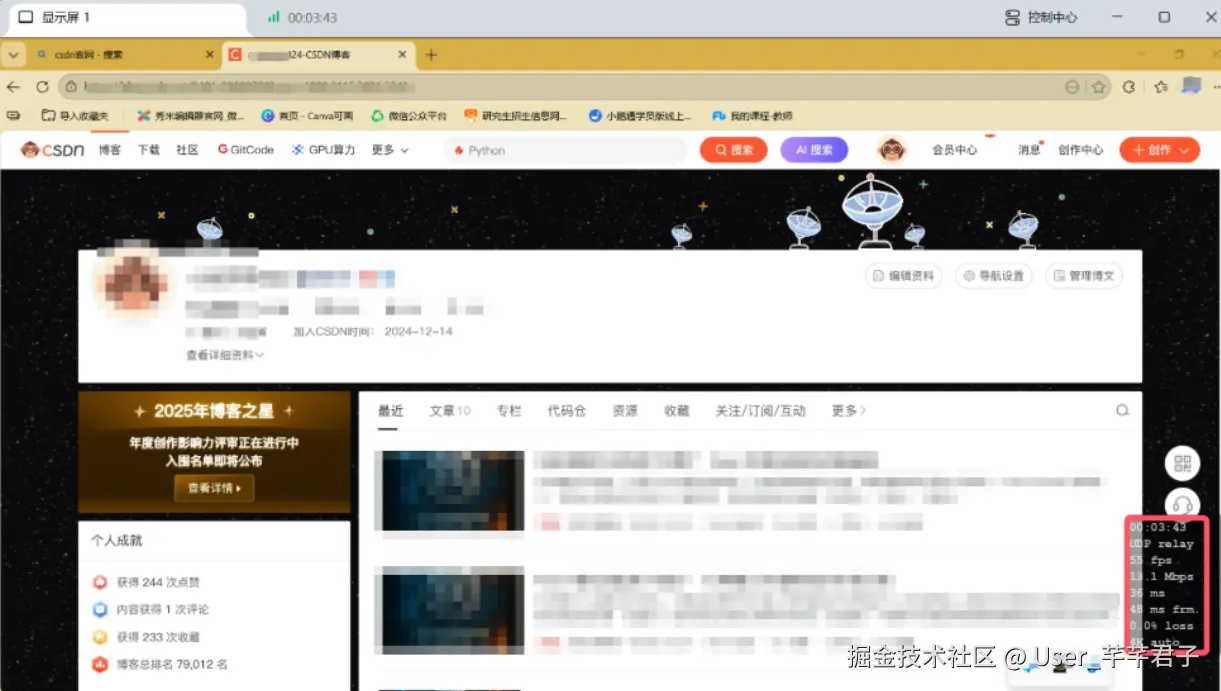Click the CSDN logo

click(52, 150)
